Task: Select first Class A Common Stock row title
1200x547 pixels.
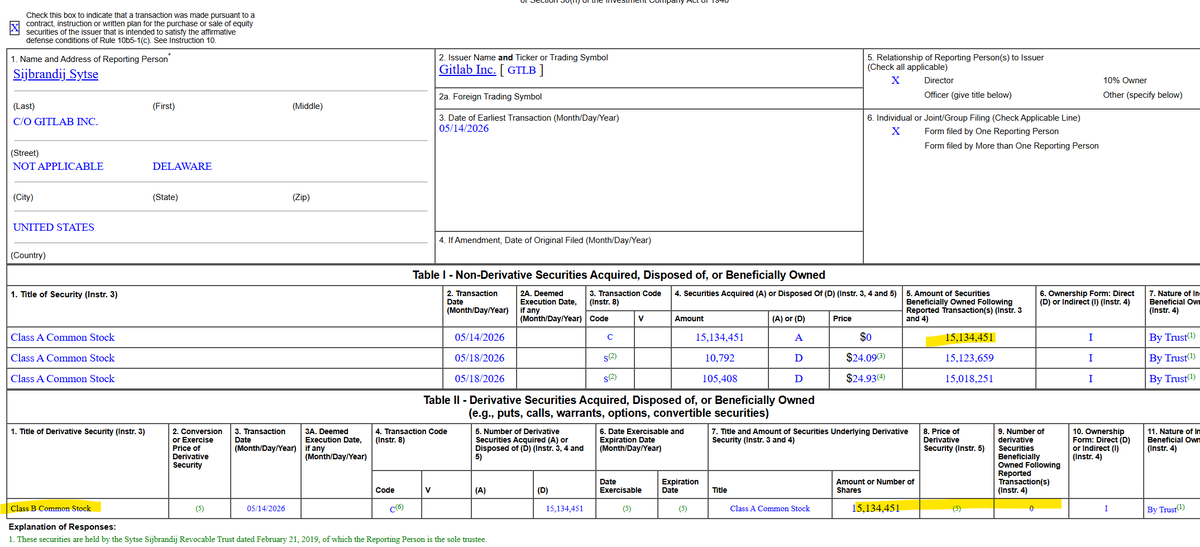Action: coord(62,338)
